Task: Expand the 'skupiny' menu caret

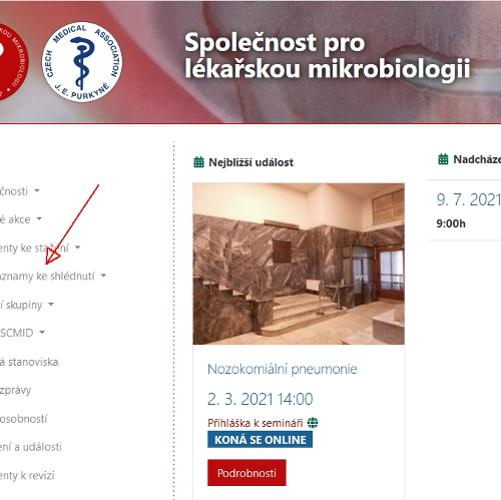Action: pyautogui.click(x=51, y=304)
